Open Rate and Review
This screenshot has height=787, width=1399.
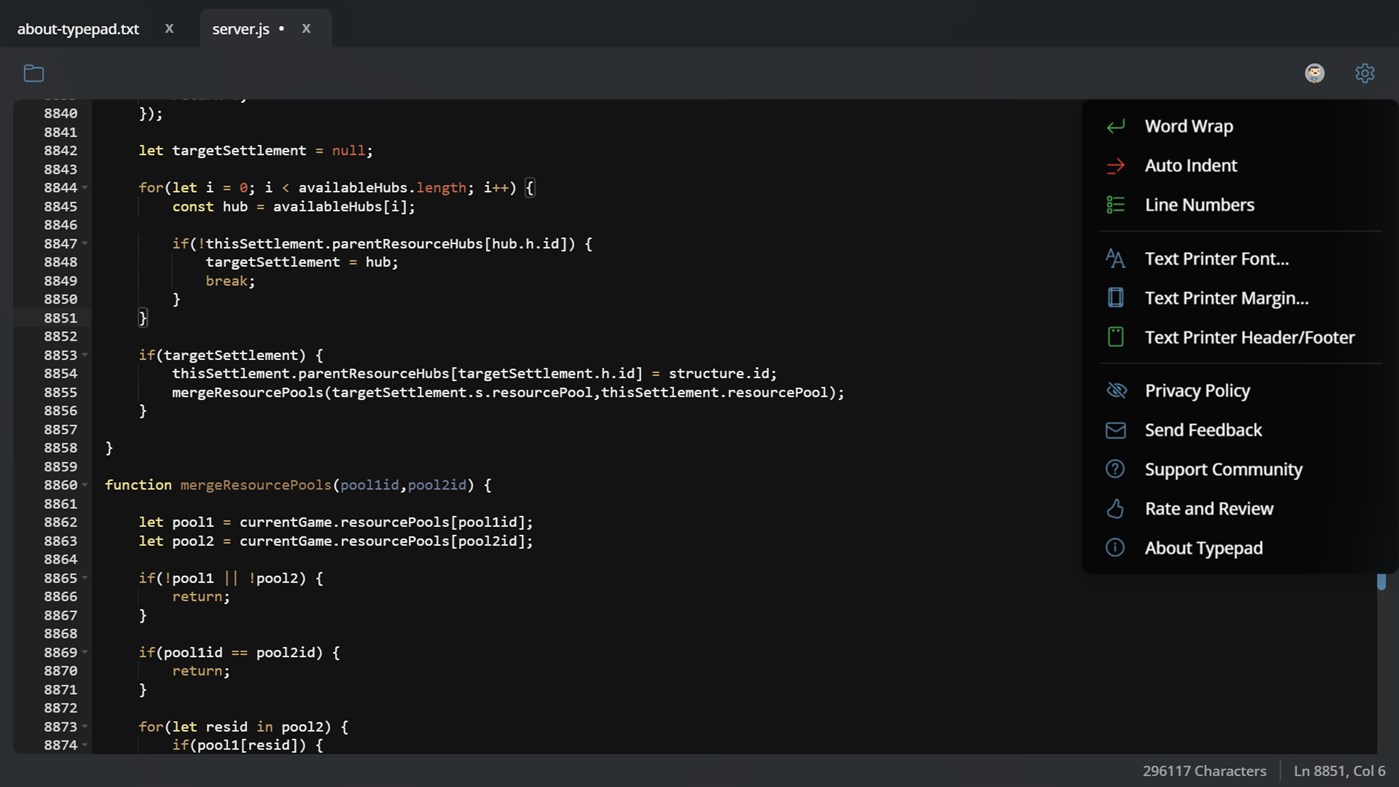(x=1209, y=508)
